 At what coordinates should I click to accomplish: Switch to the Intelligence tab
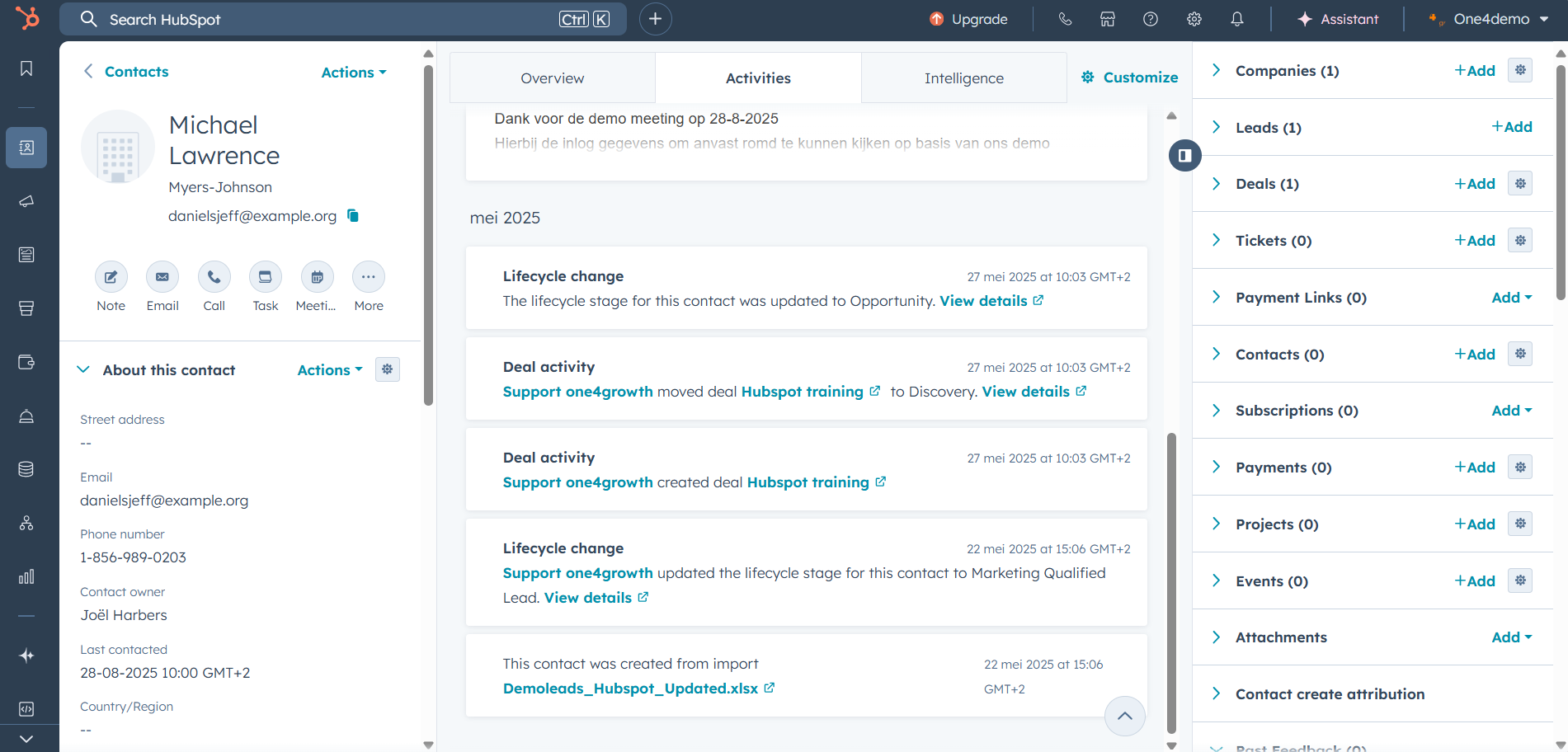coord(963,78)
